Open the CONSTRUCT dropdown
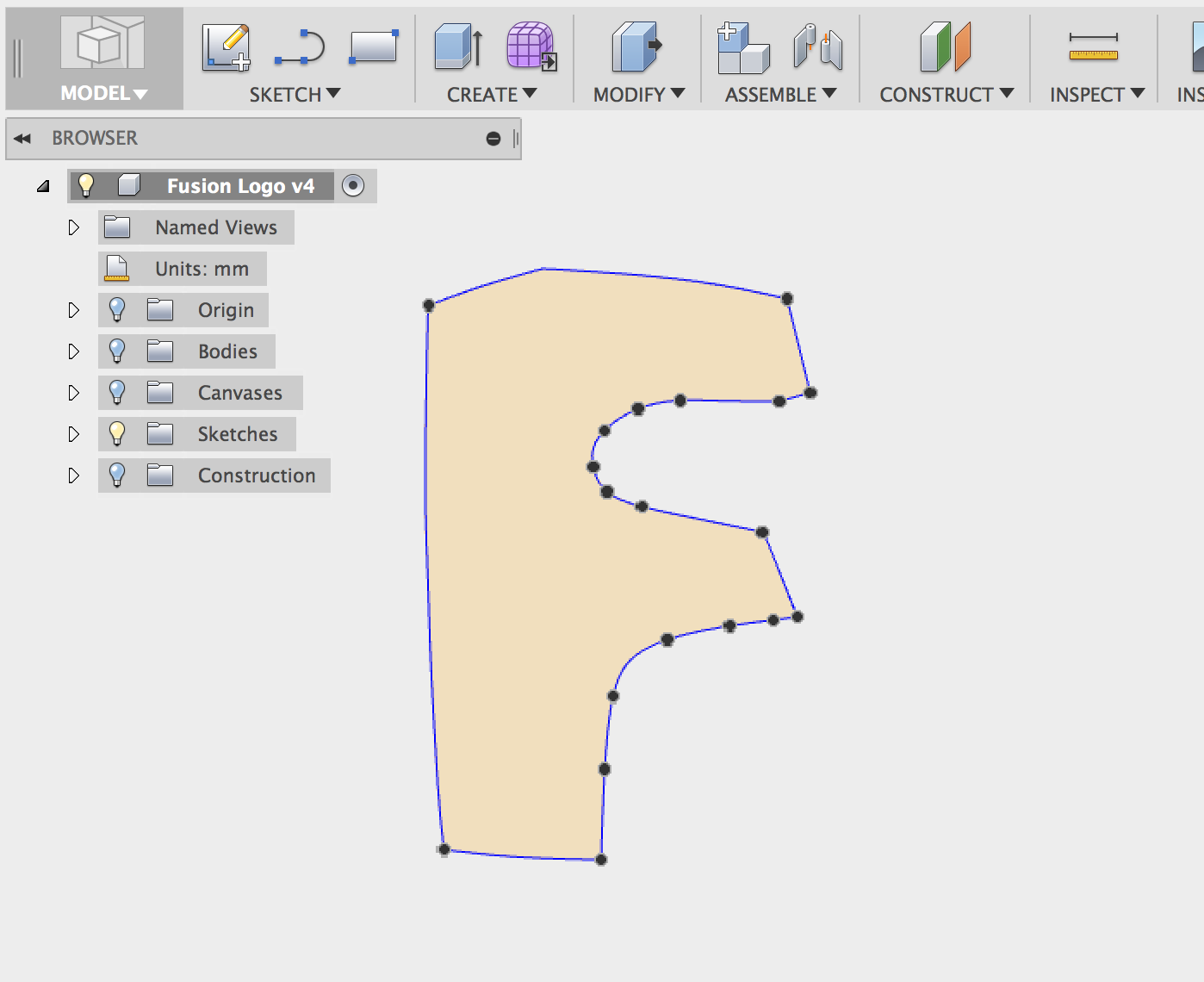The width and height of the screenshot is (1204, 982). point(946,95)
